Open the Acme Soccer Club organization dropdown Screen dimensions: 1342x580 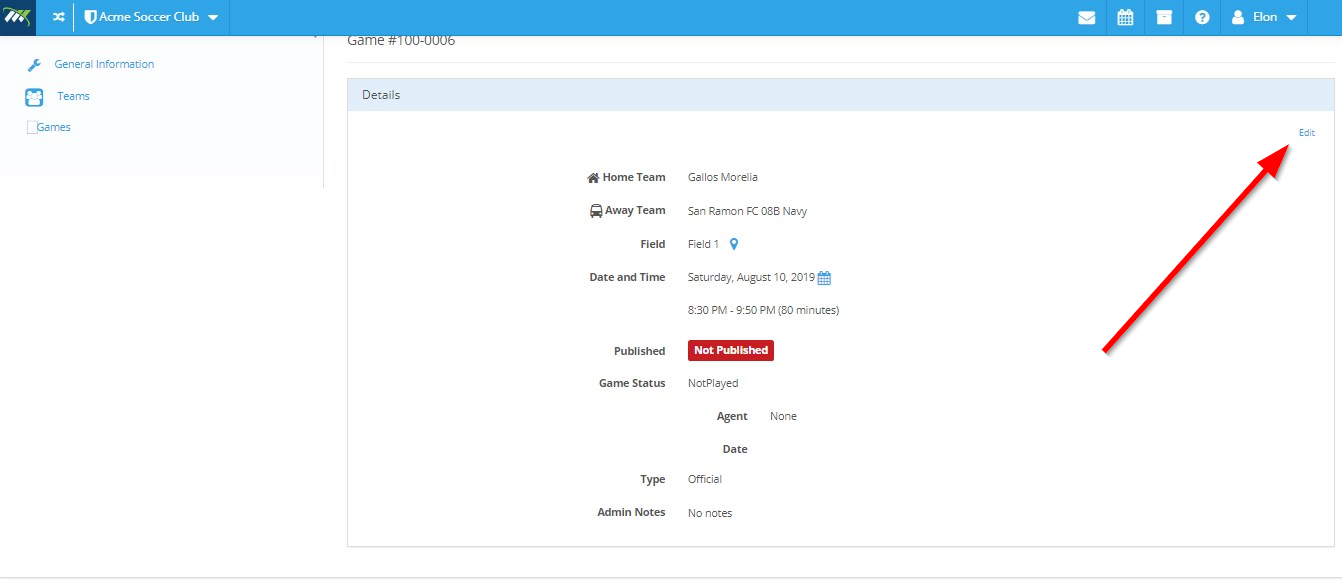click(x=151, y=17)
